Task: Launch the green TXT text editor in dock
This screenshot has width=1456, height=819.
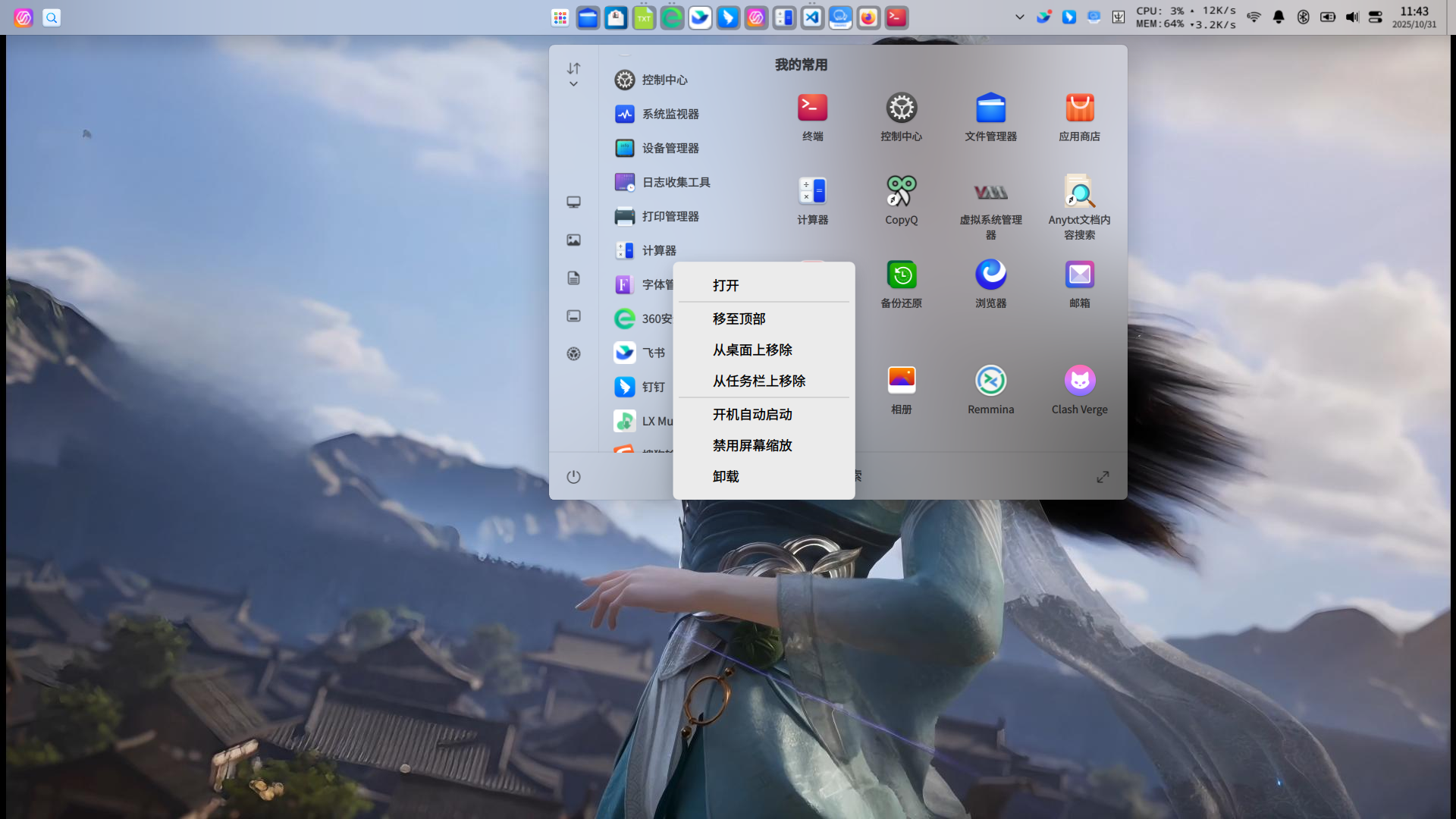Action: pyautogui.click(x=644, y=17)
